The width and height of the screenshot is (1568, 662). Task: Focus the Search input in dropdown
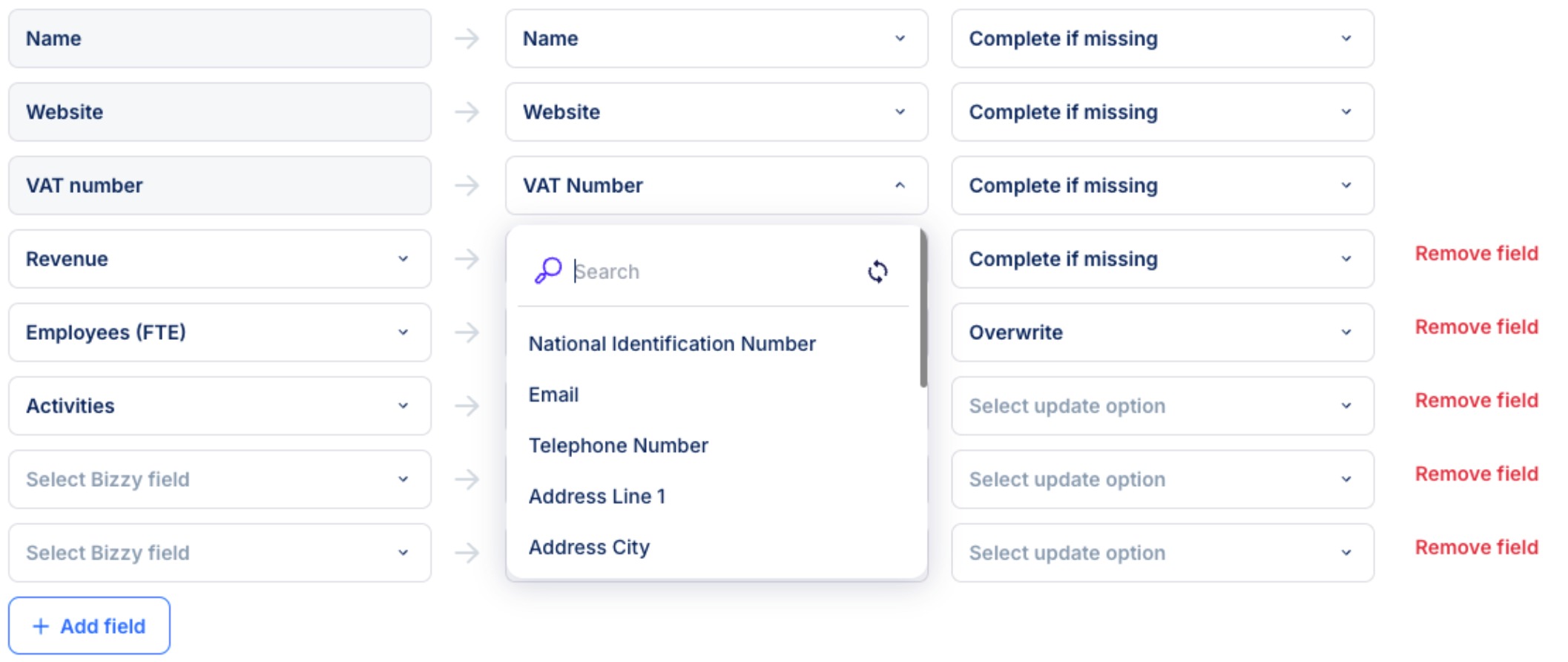712,272
